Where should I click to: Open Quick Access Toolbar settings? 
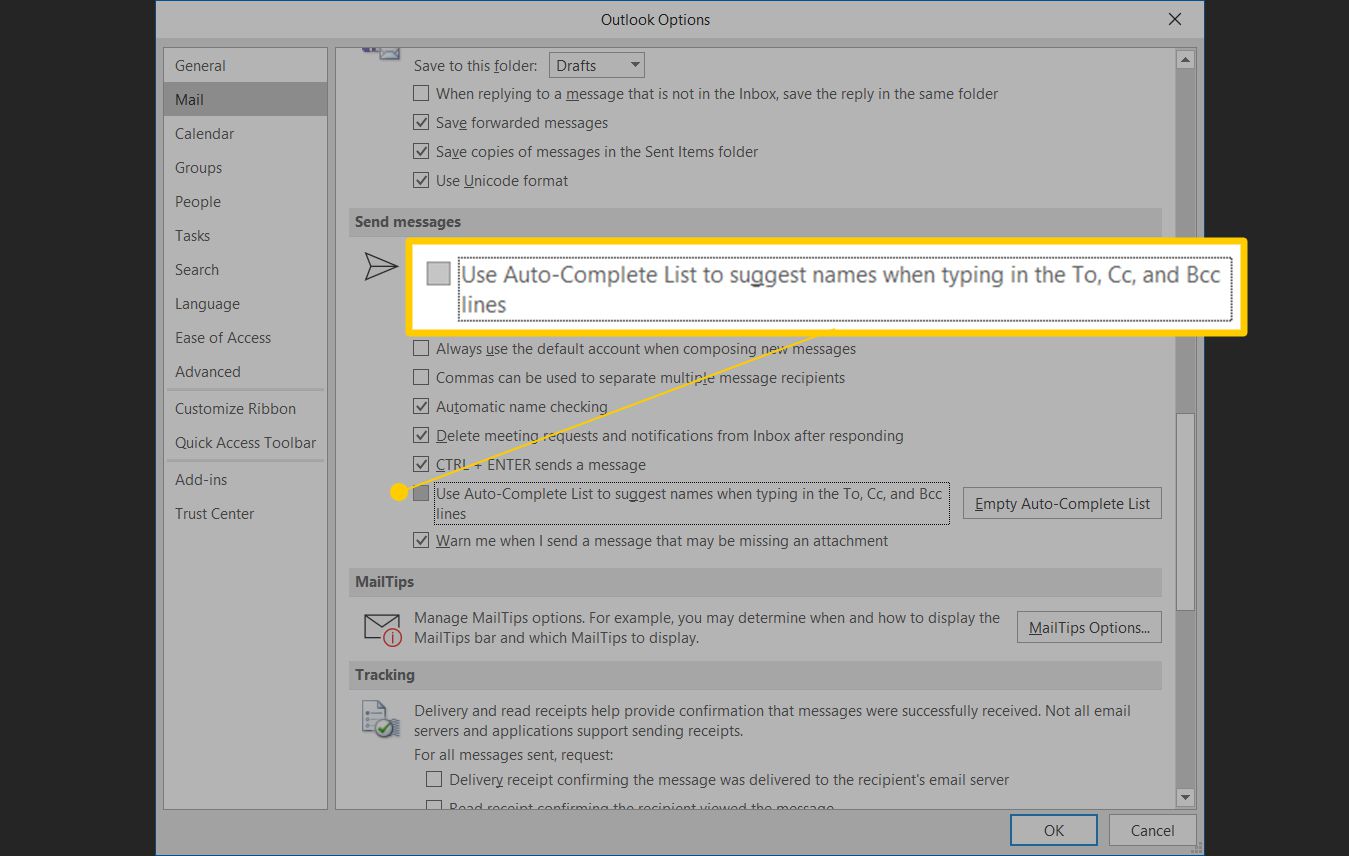point(245,443)
